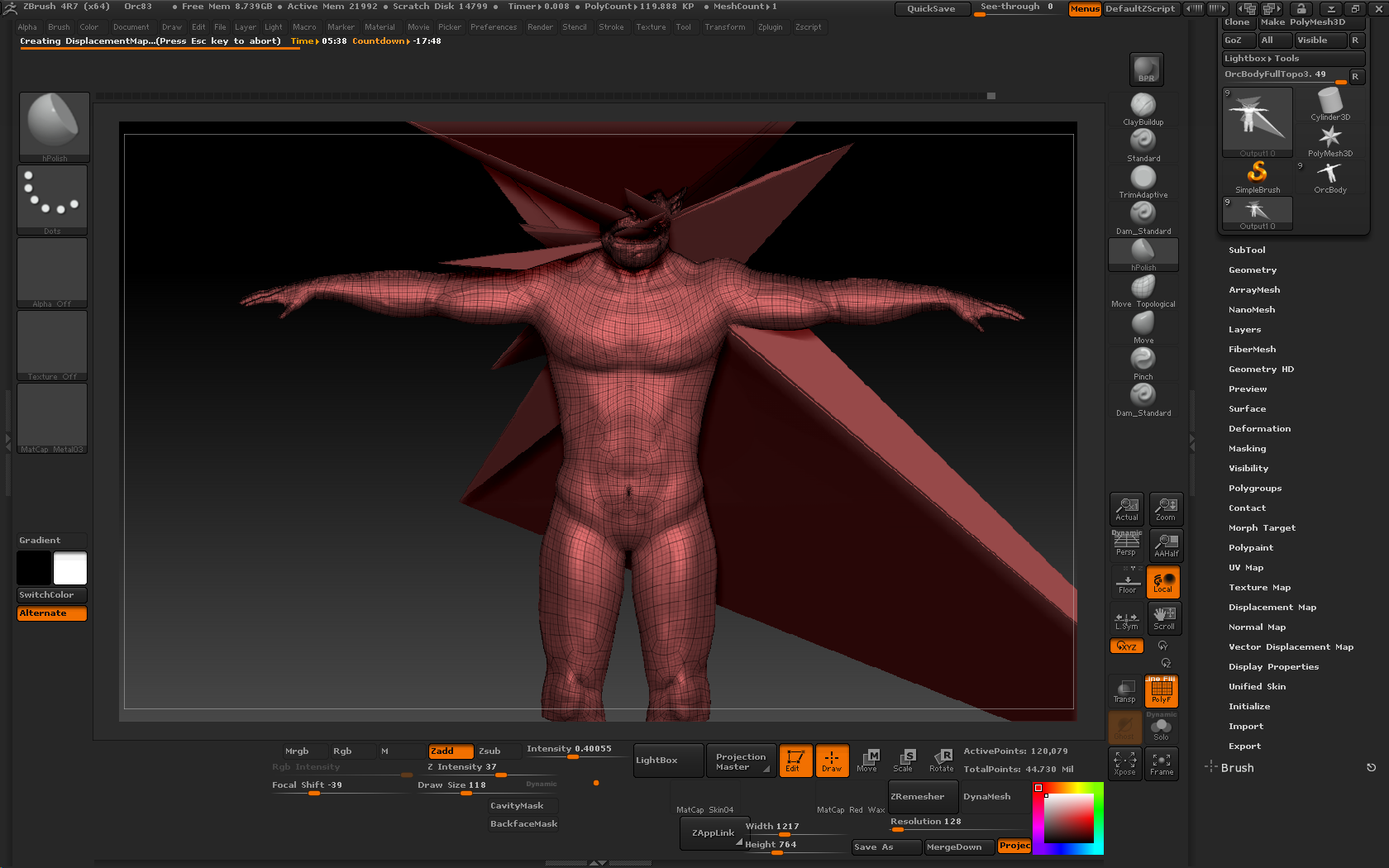Select the Pinch brush
This screenshot has width=1389, height=868.
(1143, 364)
